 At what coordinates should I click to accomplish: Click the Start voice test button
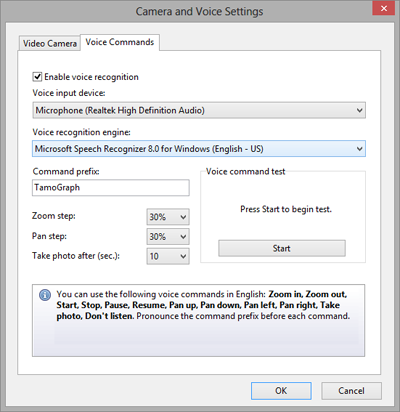(282, 248)
